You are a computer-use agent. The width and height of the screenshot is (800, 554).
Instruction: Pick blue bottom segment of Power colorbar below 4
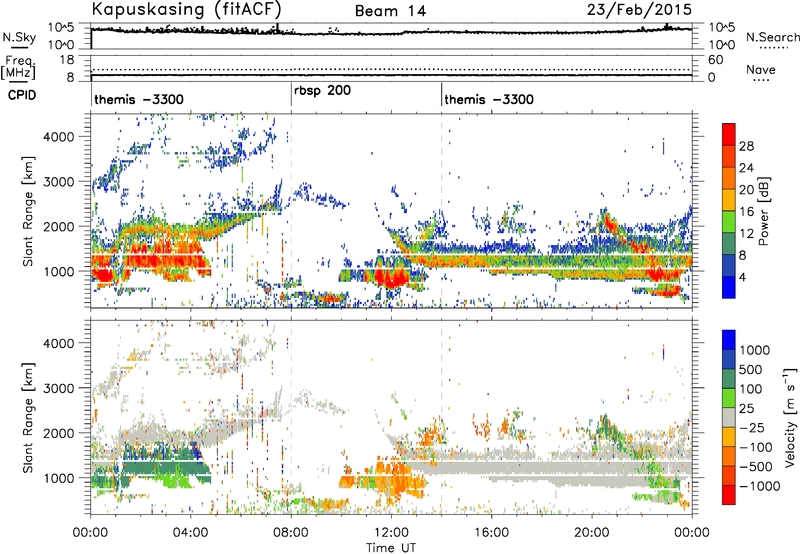(x=729, y=288)
